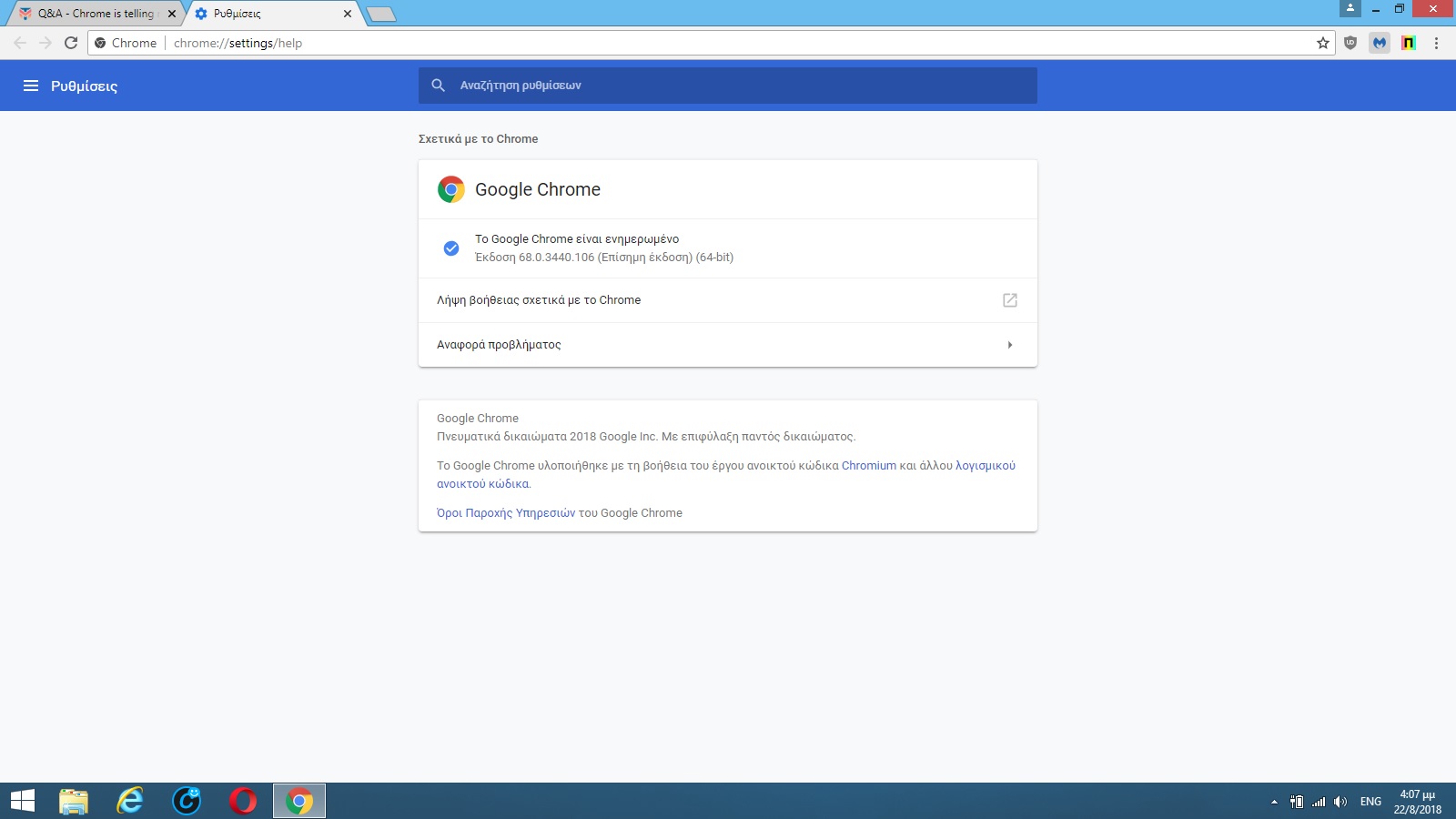This screenshot has width=1456, height=819.
Task: Select the Chrome taskbar icon
Action: coord(299,801)
